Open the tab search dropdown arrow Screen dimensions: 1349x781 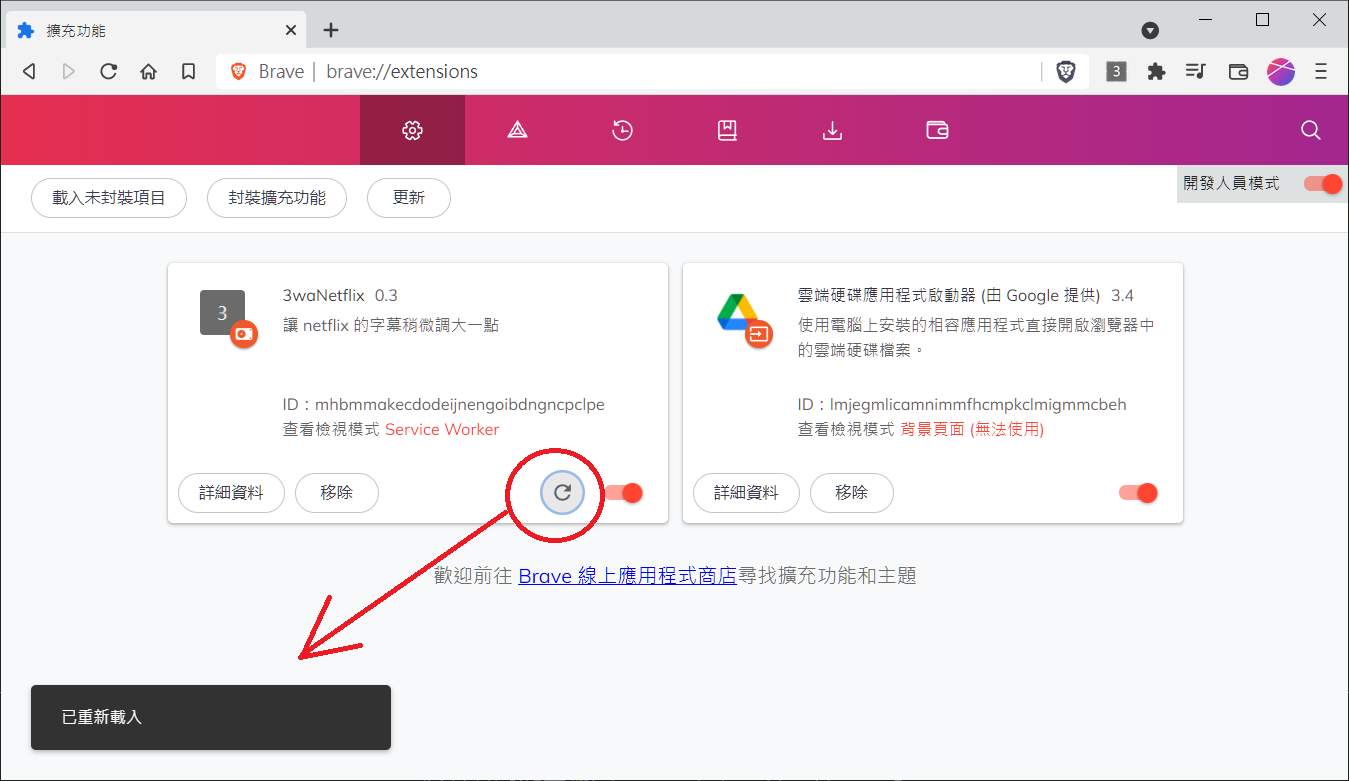1150,31
